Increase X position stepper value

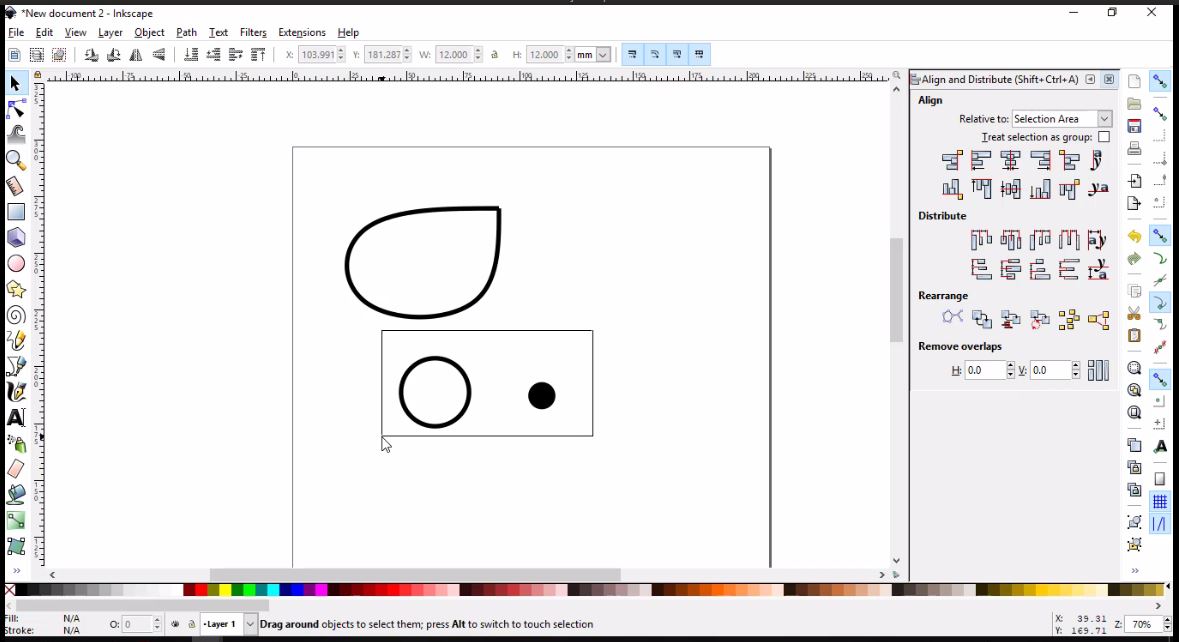pyautogui.click(x=341, y=50)
